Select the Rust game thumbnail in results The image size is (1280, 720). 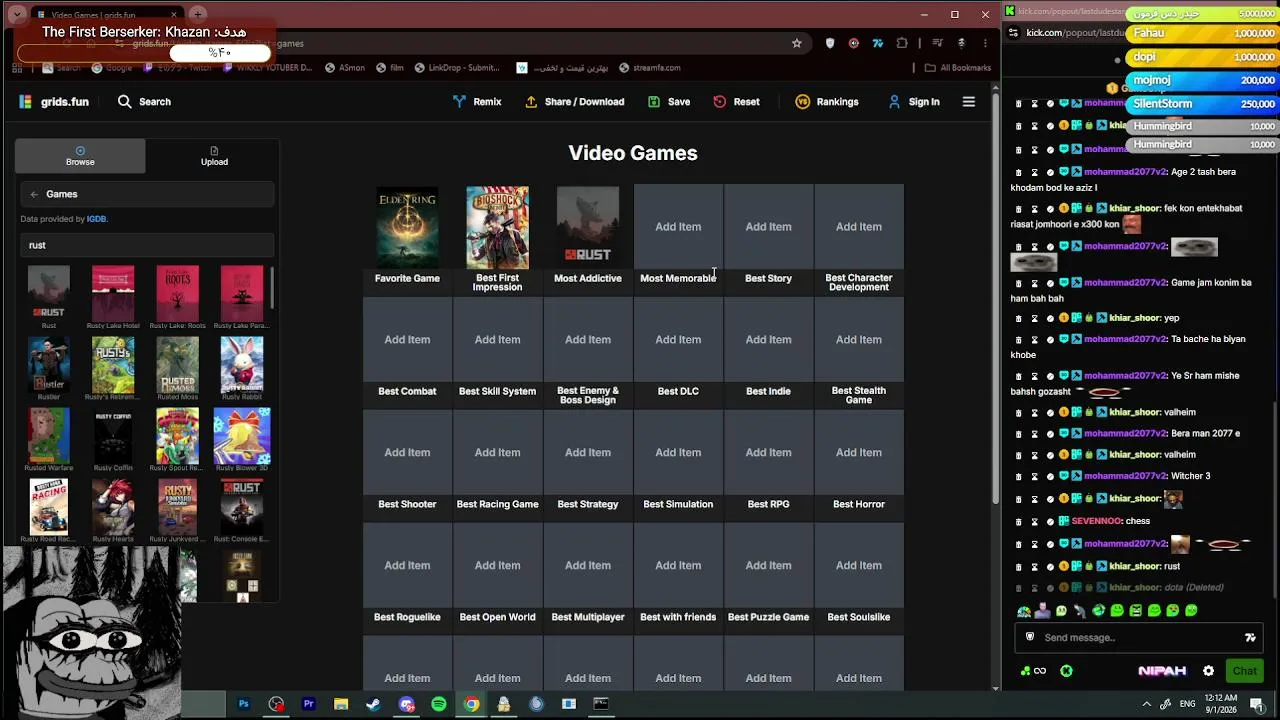48,294
